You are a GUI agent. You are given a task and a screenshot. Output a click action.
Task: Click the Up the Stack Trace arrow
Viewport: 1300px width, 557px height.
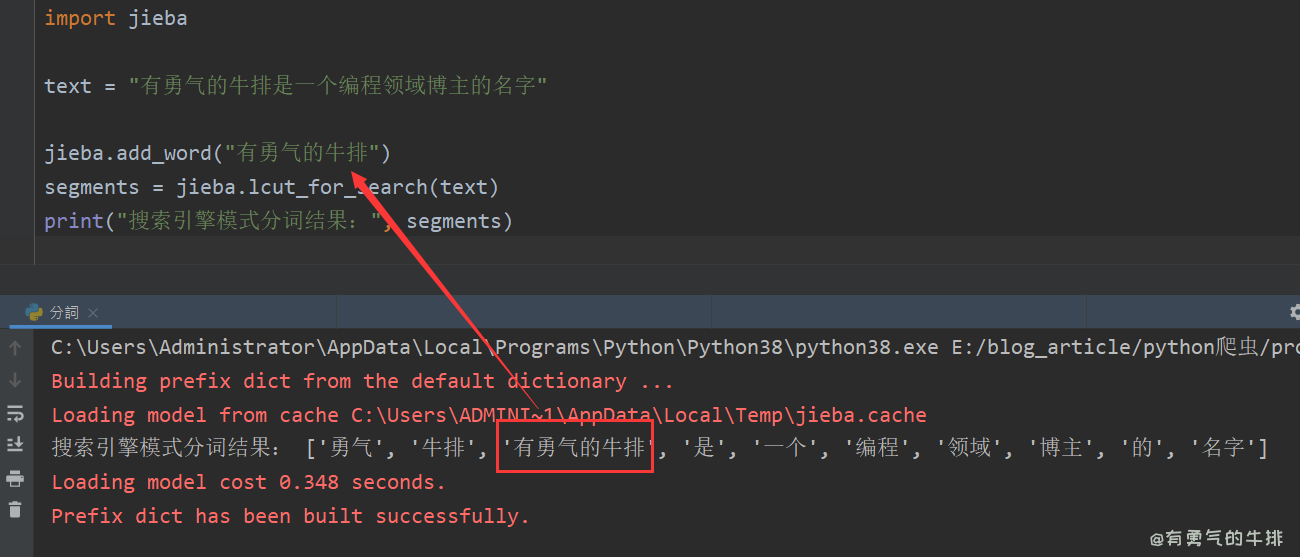(x=15, y=348)
